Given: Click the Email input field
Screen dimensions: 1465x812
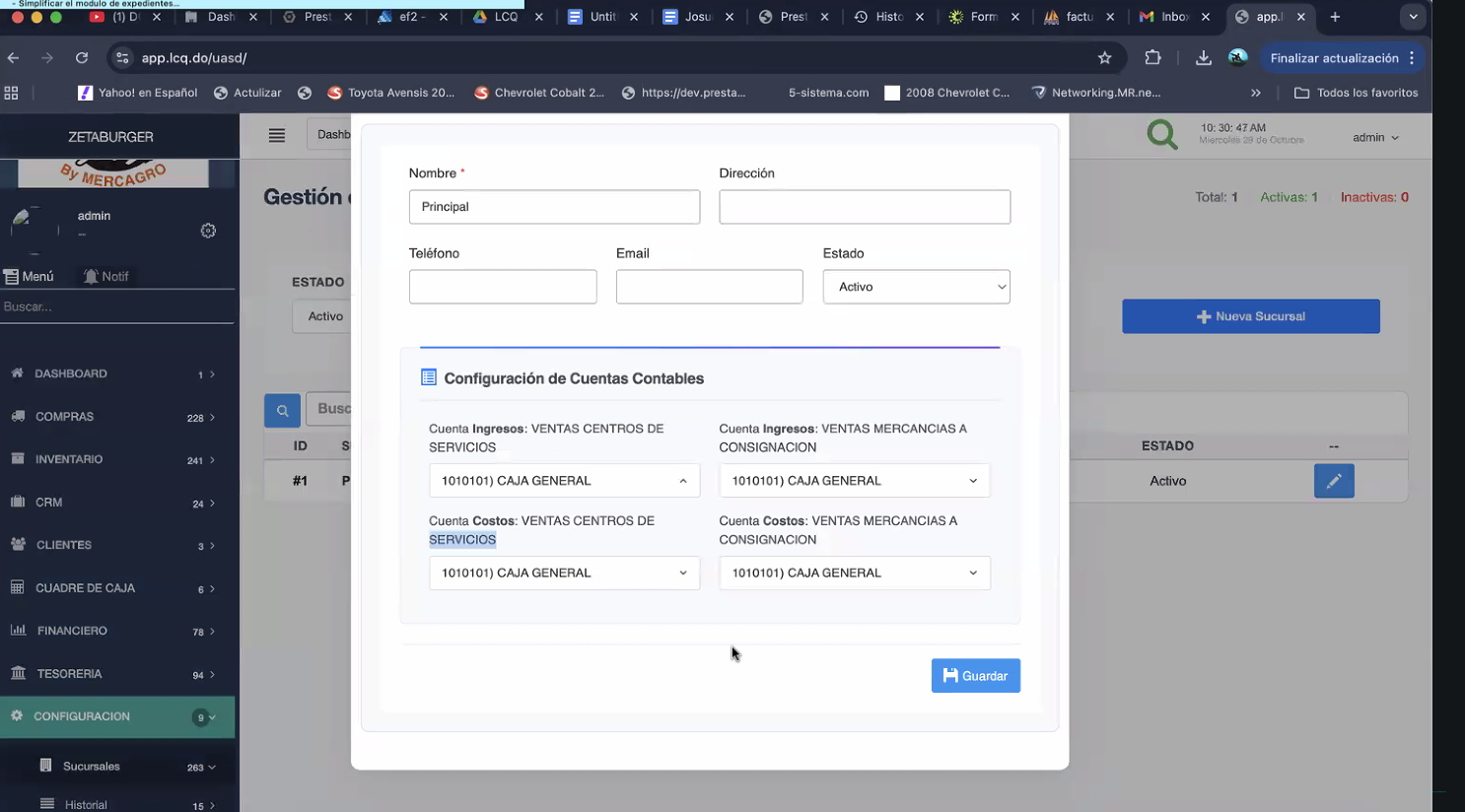Looking at the screenshot, I should coord(709,287).
